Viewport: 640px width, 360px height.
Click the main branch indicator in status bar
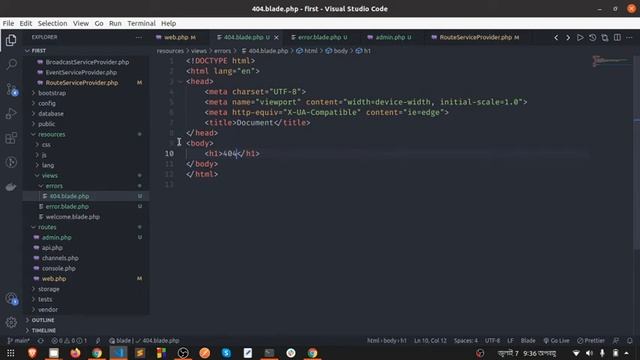(19, 340)
